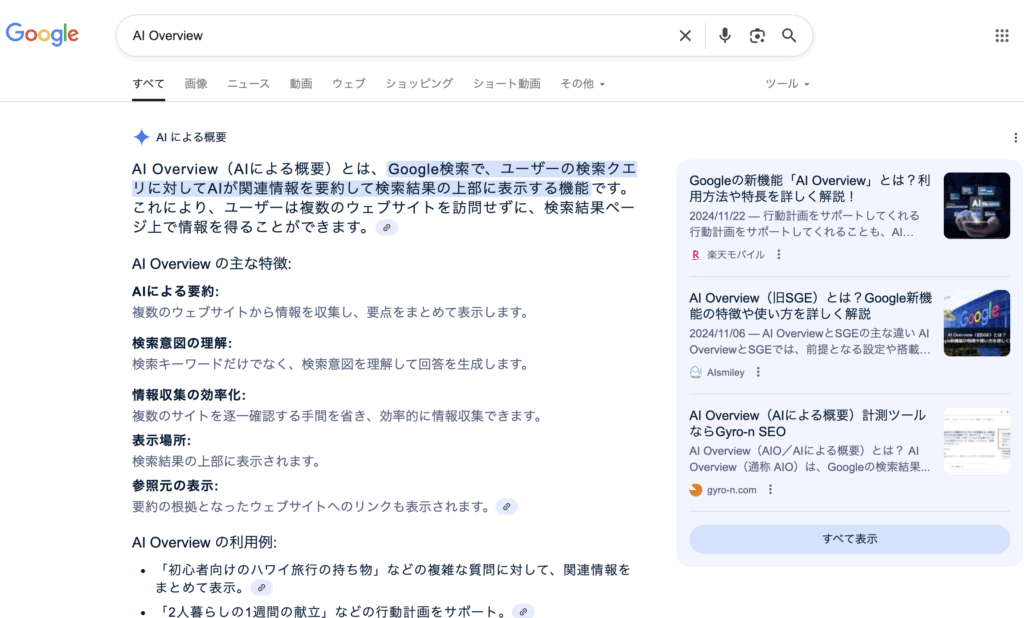The height and width of the screenshot is (618, 1024).
Task: Click the すべて表示 button
Action: [x=850, y=540]
